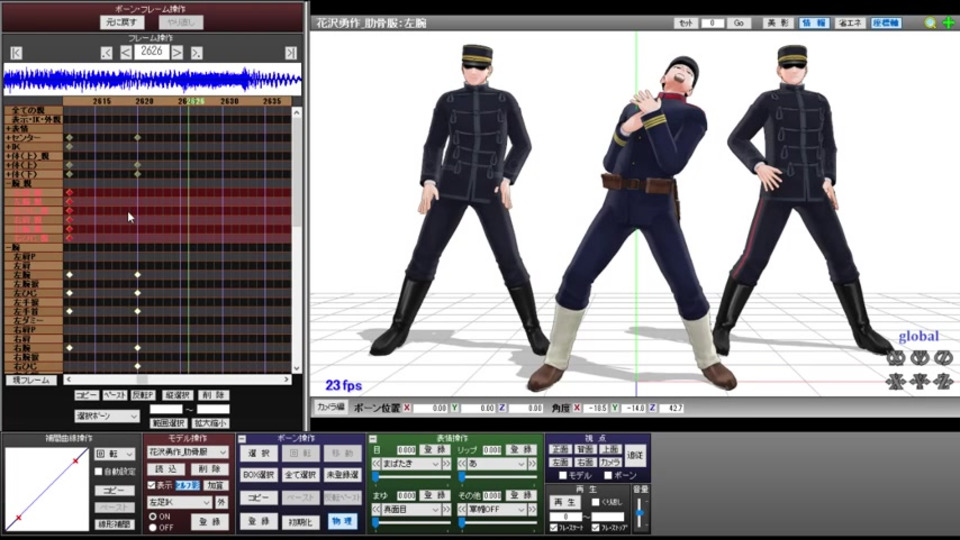The width and height of the screenshot is (960, 540).
Task: Click the frame number field showing 2626
Action: point(151,52)
